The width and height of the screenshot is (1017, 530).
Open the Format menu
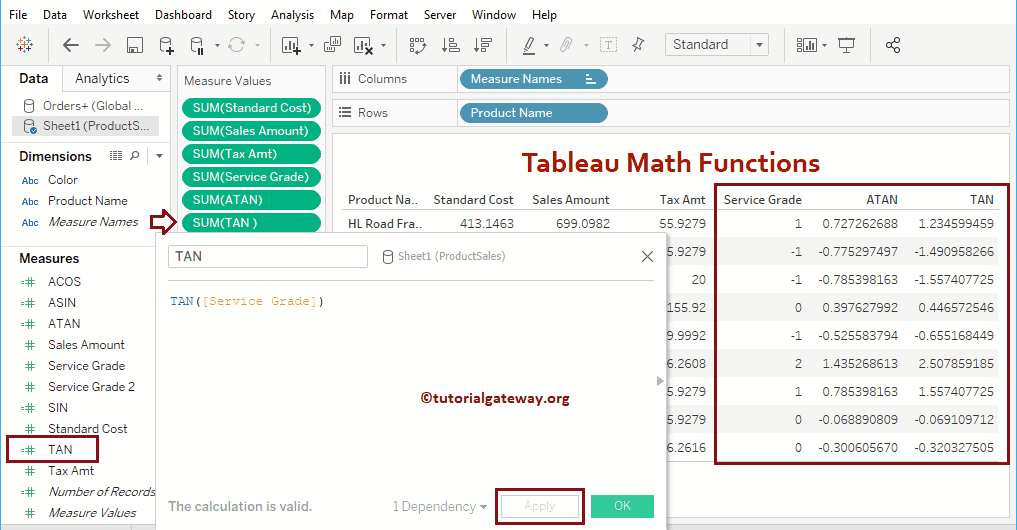(x=389, y=14)
